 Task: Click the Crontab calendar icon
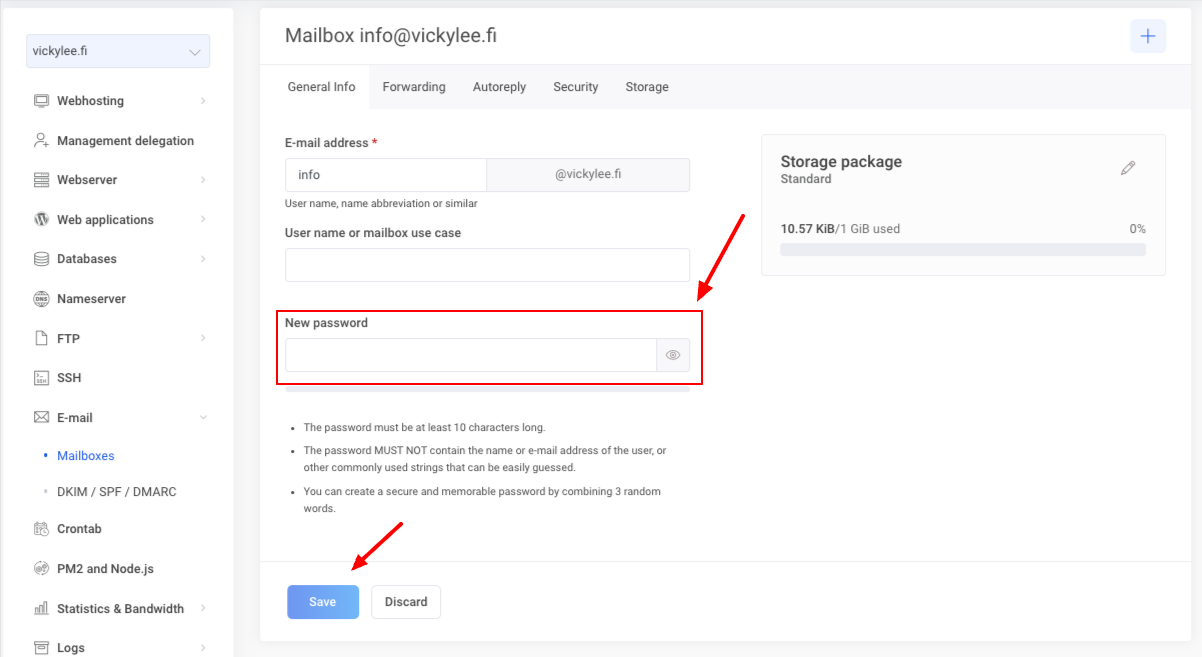click(41, 529)
